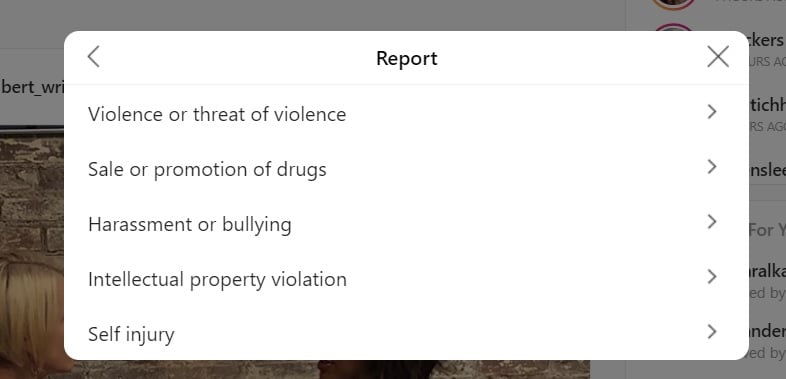This screenshot has width=786, height=379.
Task: View story avatar with pink ring
Action: tap(675, 28)
